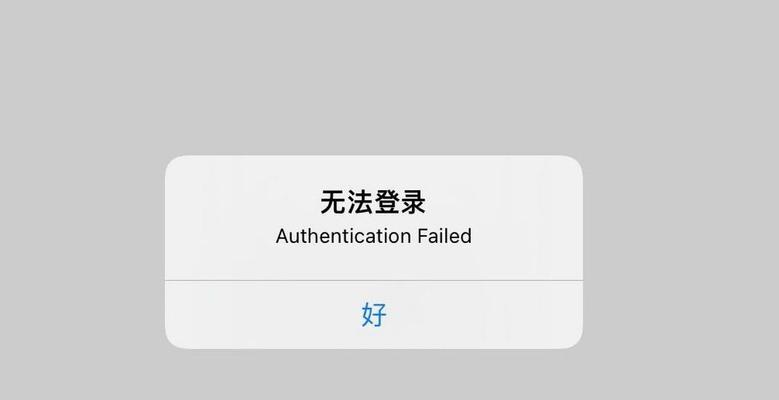Viewport: 779px width, 400px height.
Task: Acknowledge the Authentication Failed message via 好
Action: tap(374, 315)
